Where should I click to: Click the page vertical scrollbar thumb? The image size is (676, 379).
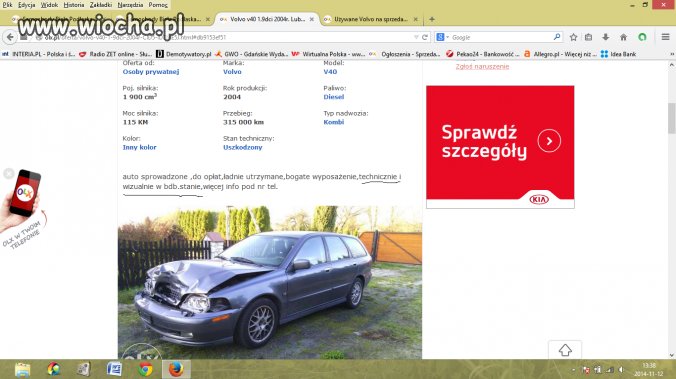pyautogui.click(x=671, y=118)
